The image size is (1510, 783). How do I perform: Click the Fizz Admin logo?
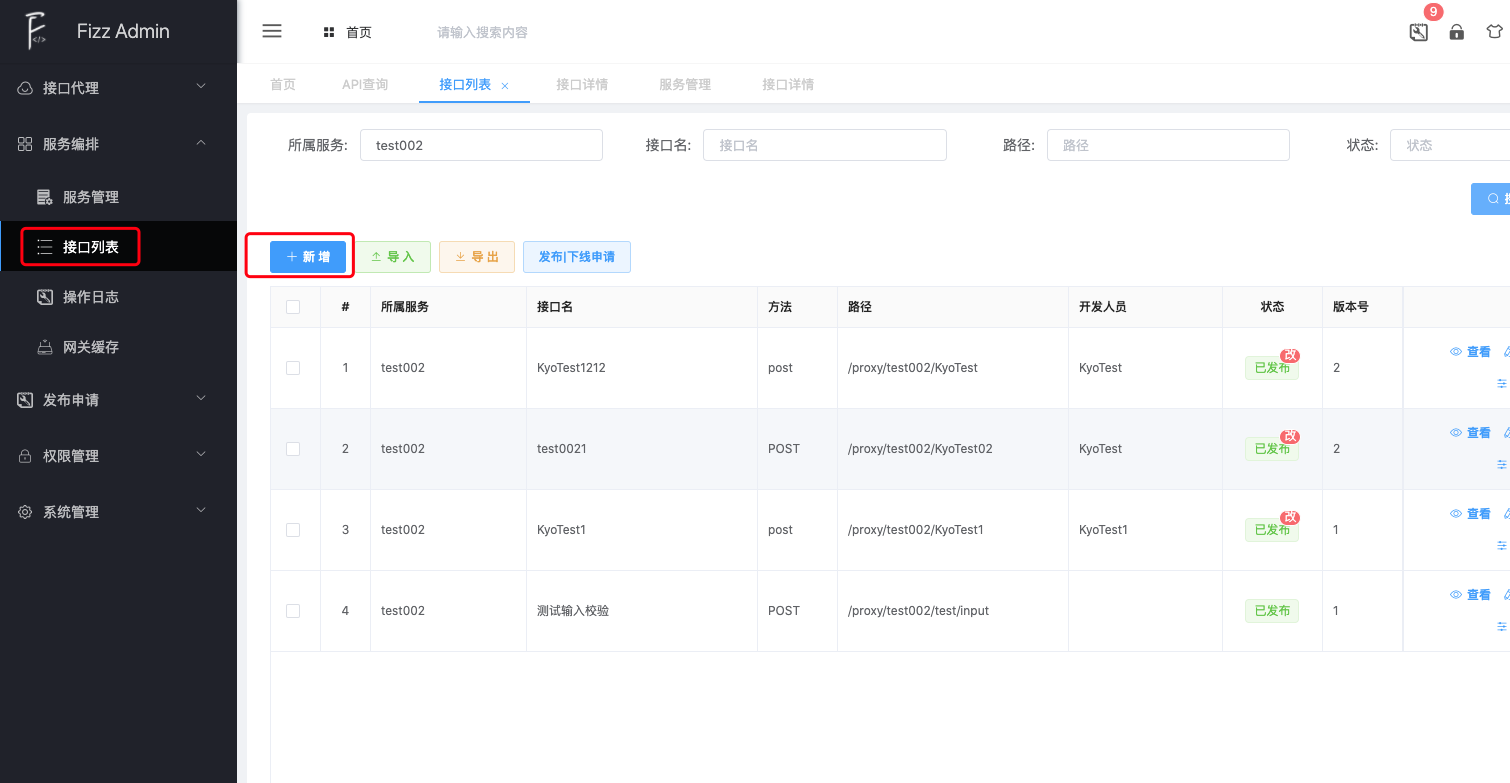coord(37,31)
